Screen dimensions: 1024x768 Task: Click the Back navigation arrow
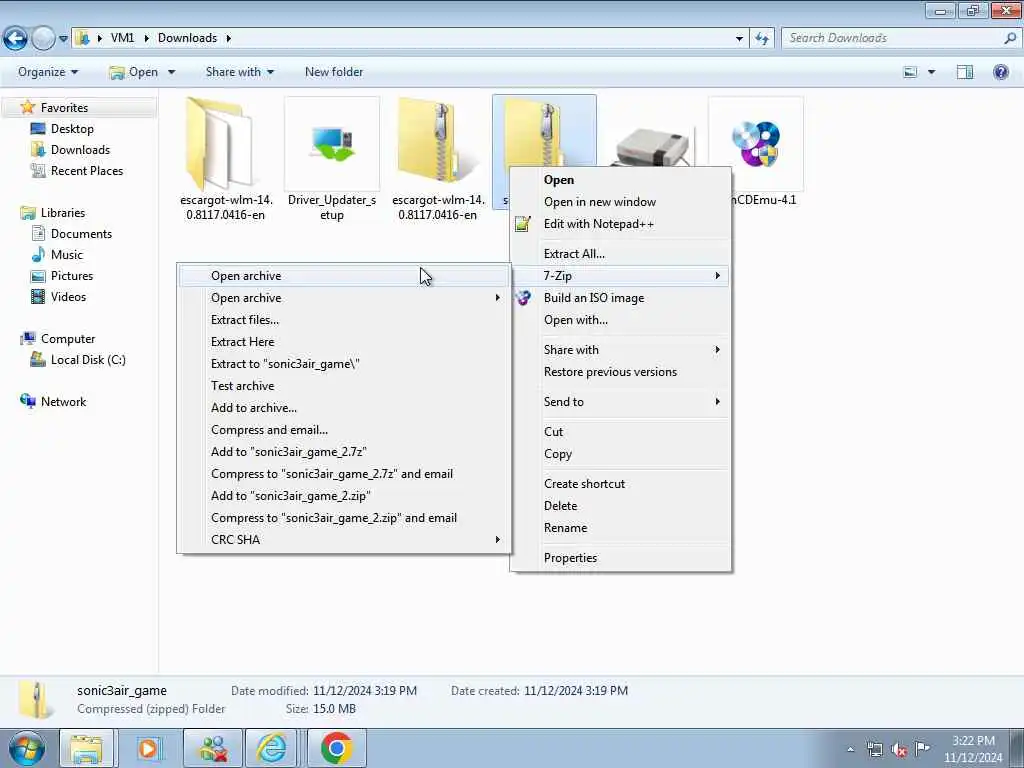[x=16, y=39]
